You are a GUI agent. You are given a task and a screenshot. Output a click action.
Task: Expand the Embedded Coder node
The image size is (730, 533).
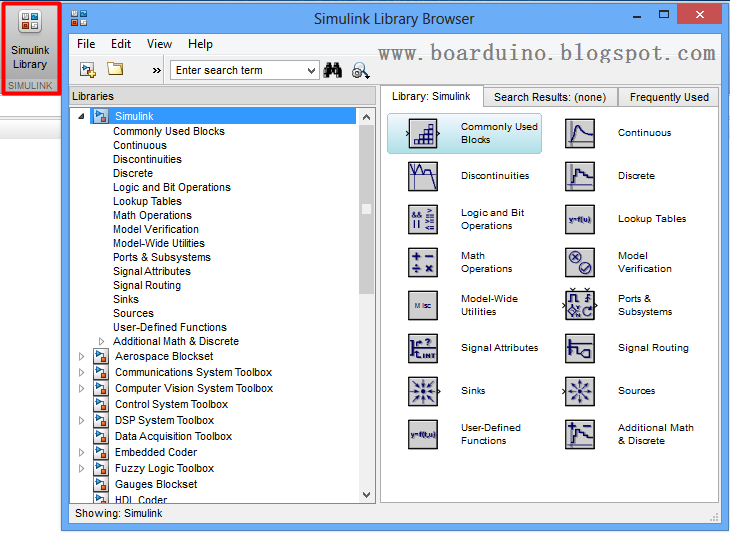click(81, 452)
